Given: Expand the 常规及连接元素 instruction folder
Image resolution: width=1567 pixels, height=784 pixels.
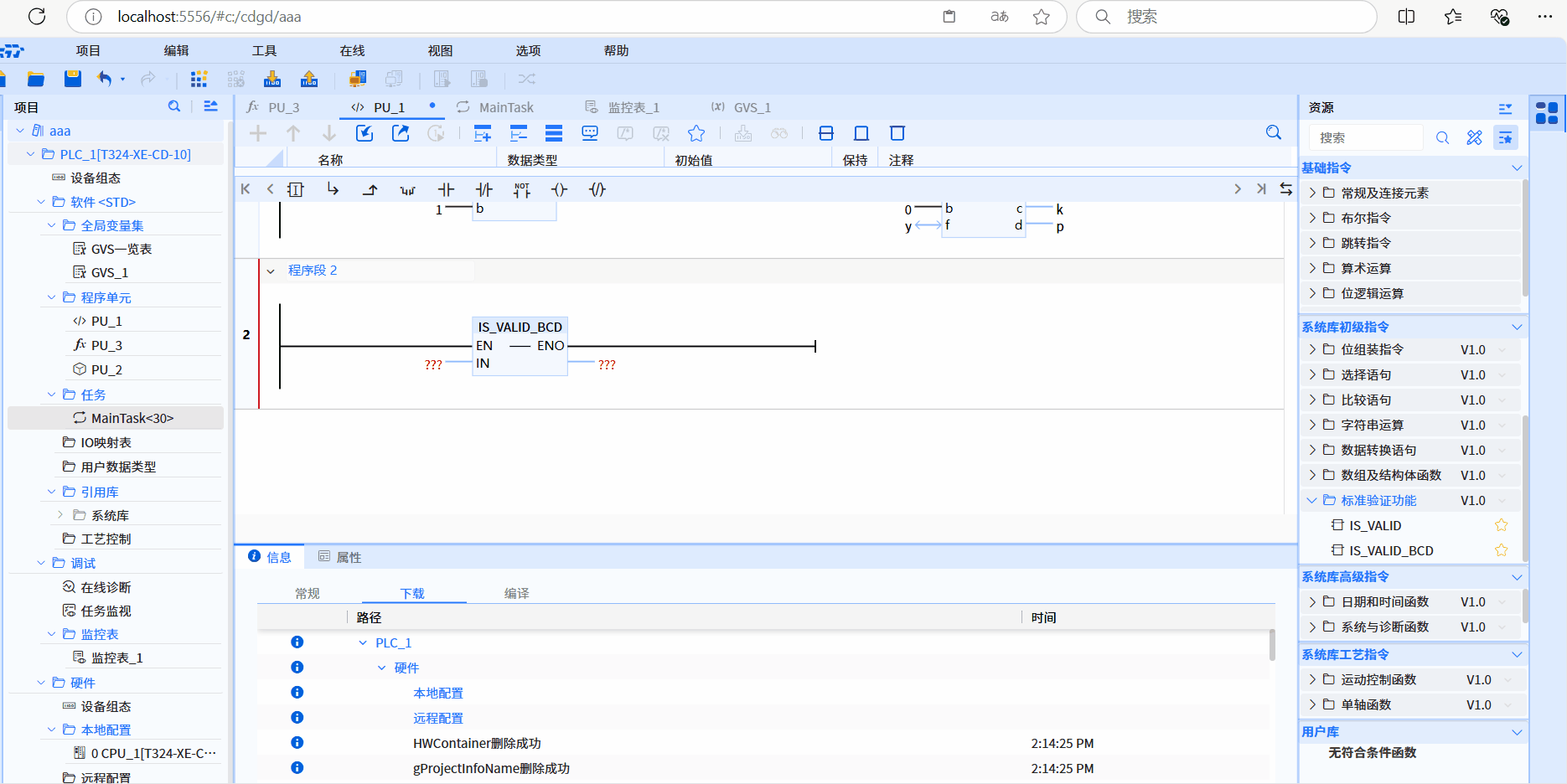Looking at the screenshot, I should tap(1311, 192).
